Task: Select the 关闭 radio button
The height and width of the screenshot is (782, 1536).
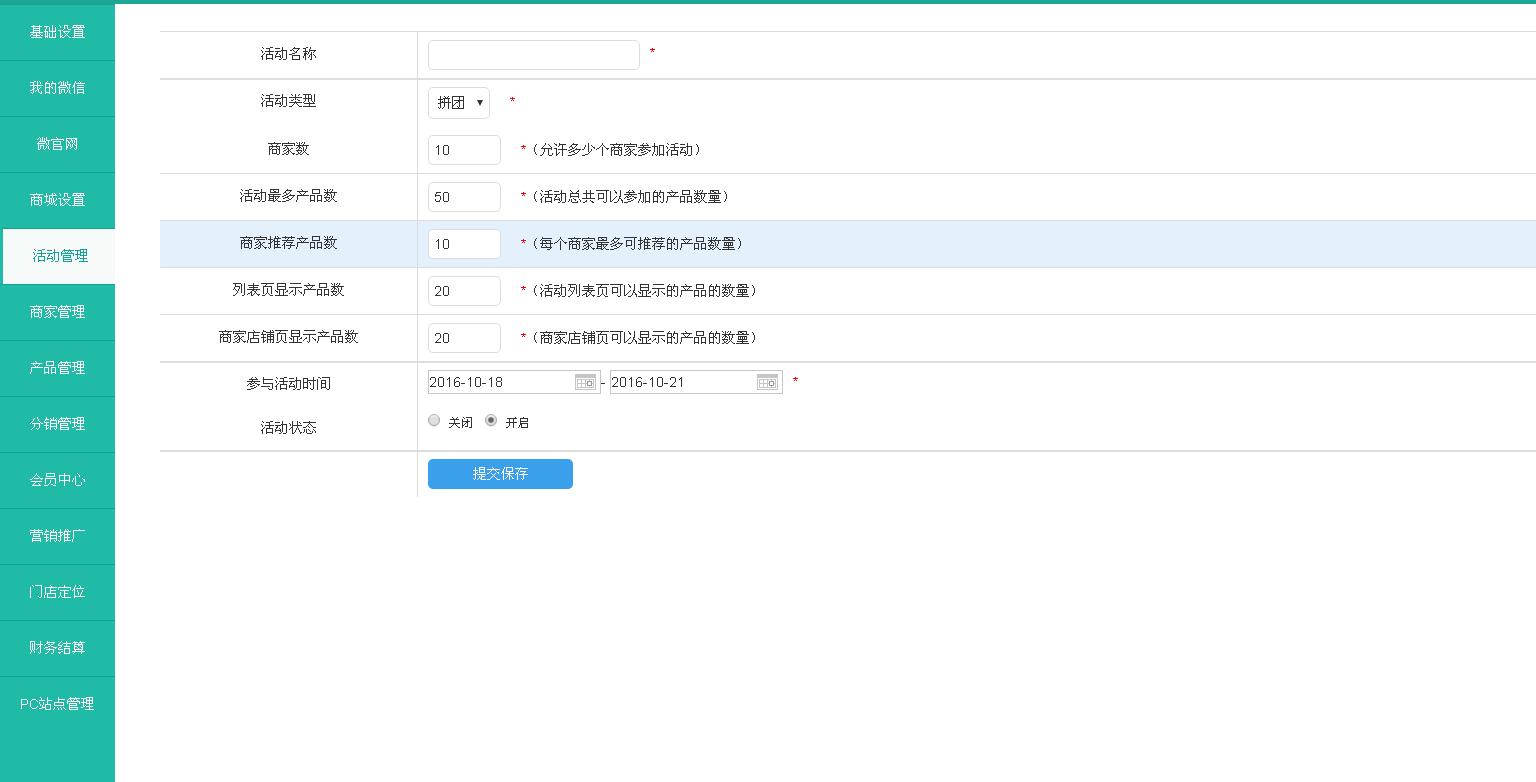Action: point(434,421)
